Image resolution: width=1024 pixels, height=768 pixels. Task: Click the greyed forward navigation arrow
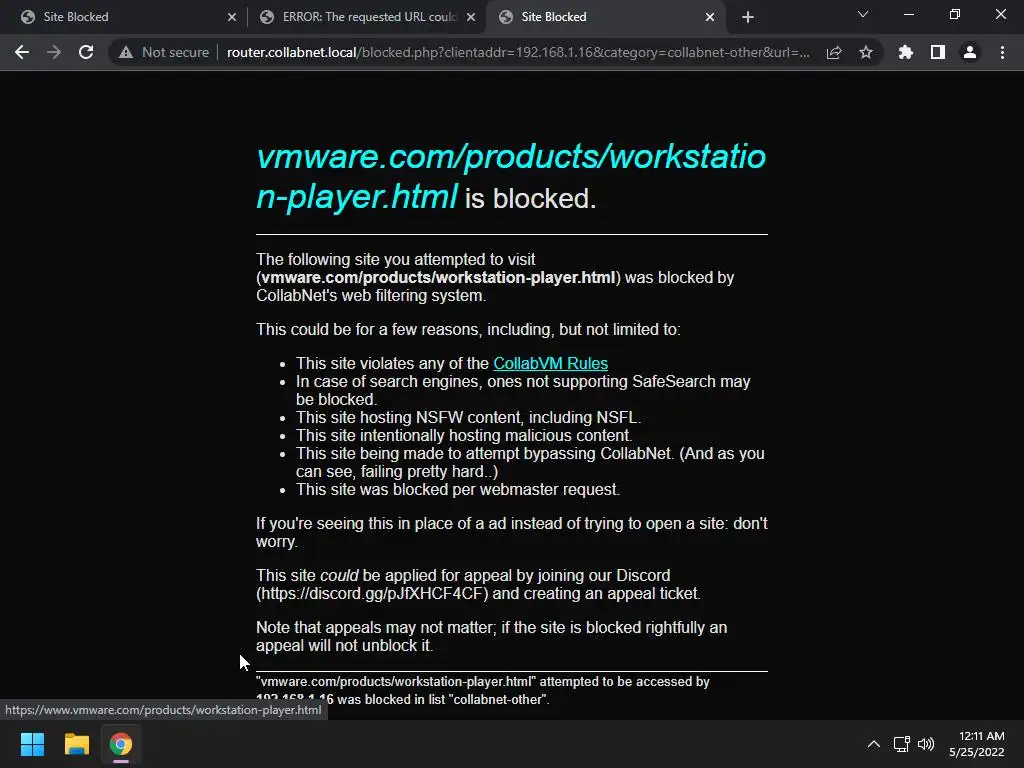(54, 52)
